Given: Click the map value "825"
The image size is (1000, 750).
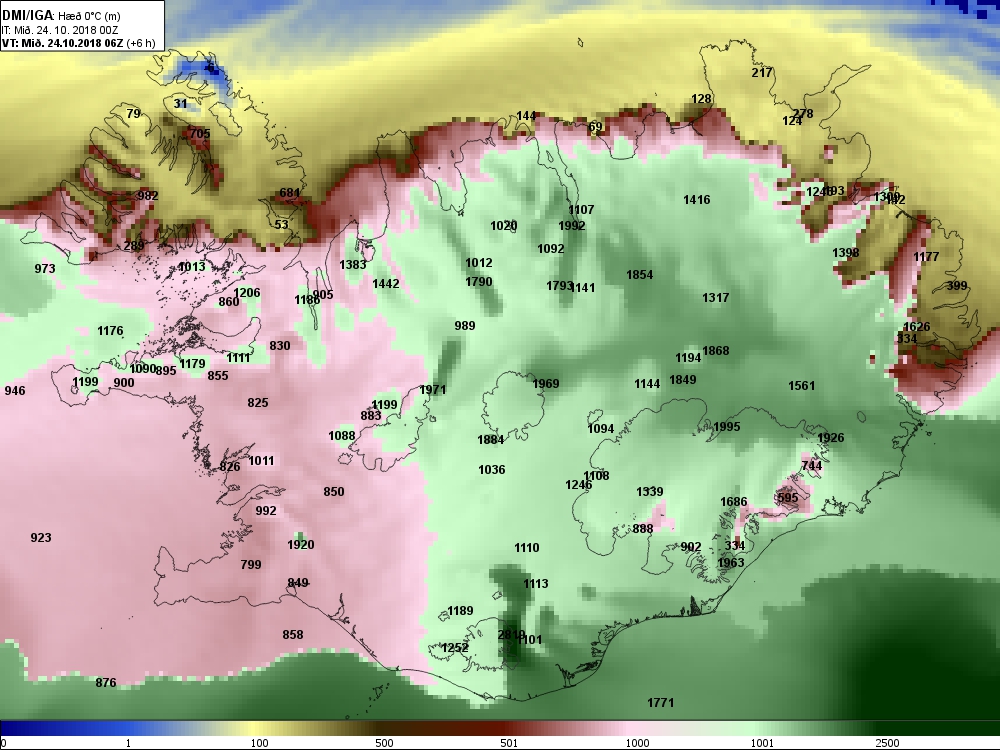Looking at the screenshot, I should pos(258,403).
